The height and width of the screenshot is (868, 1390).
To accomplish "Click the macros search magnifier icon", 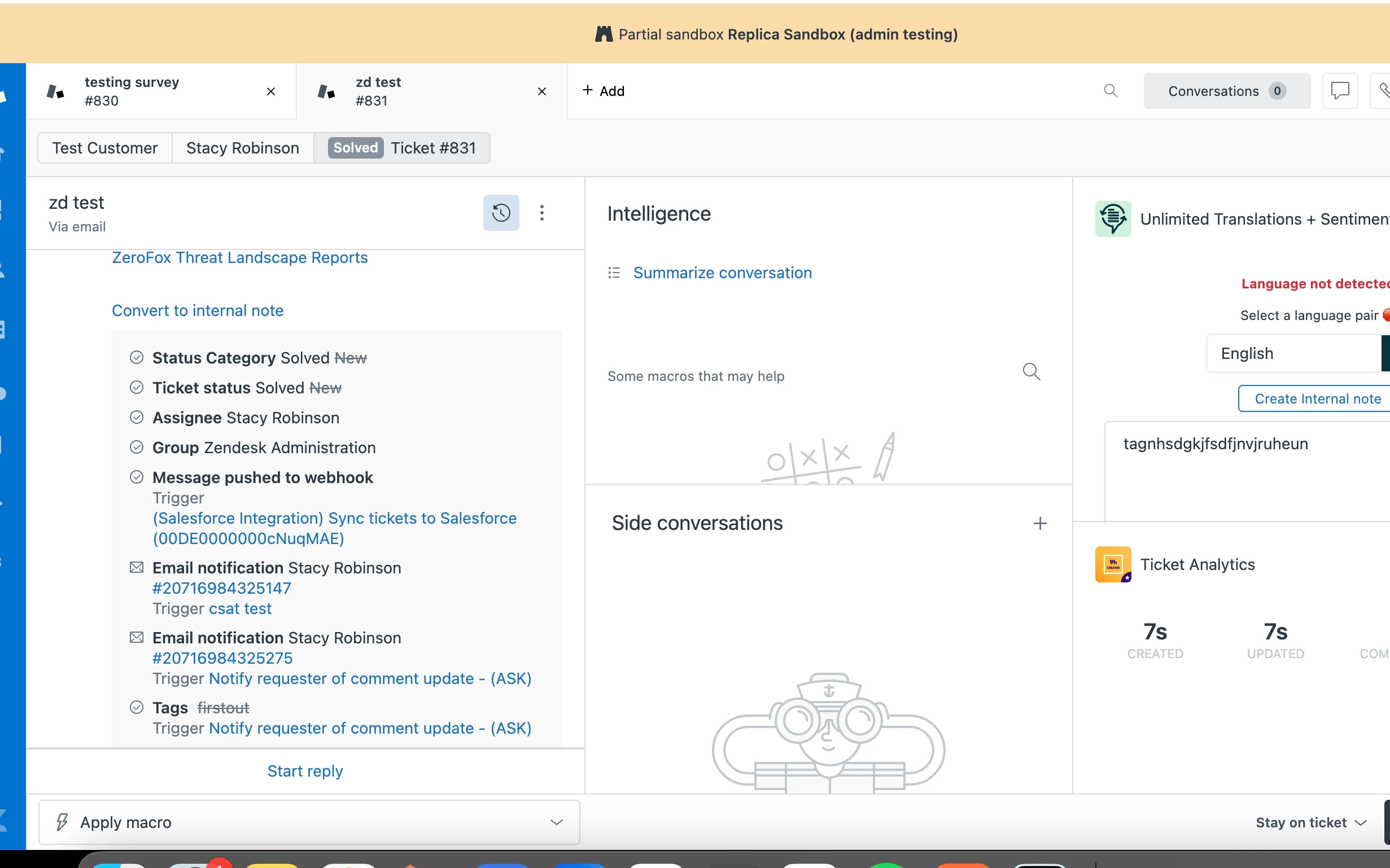I will click(x=1031, y=372).
